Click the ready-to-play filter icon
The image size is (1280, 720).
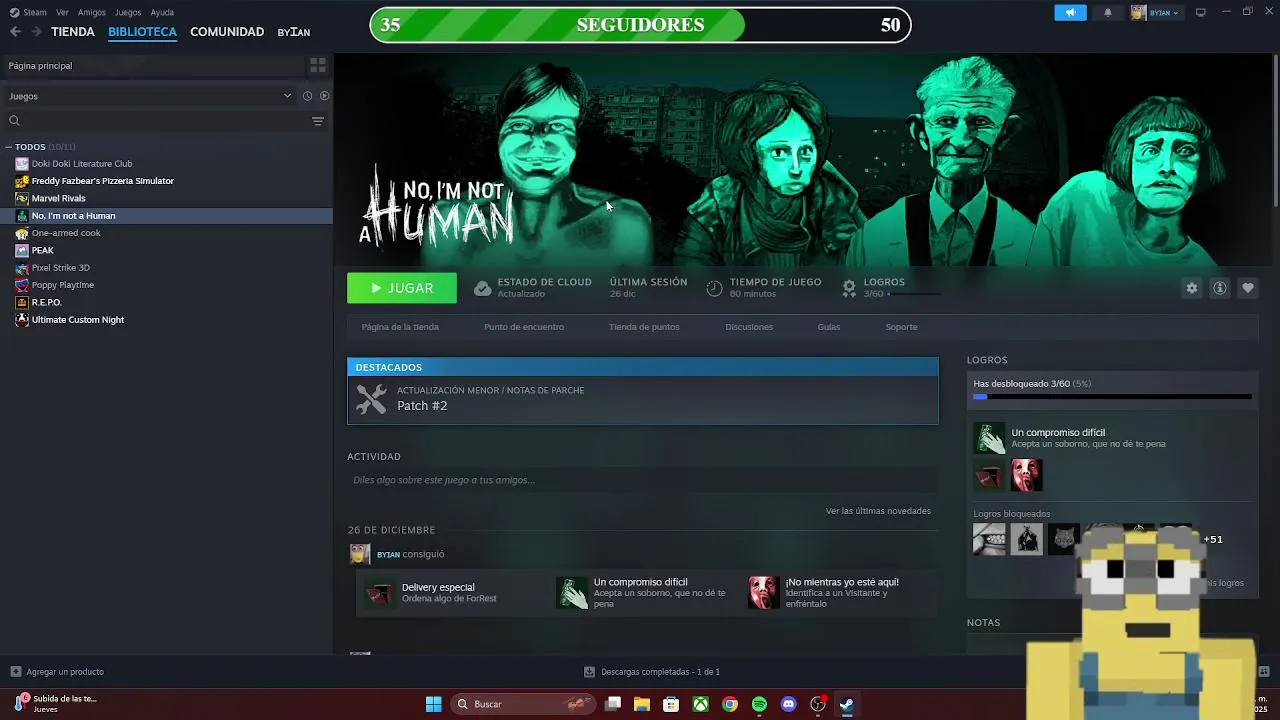pyautogui.click(x=324, y=96)
